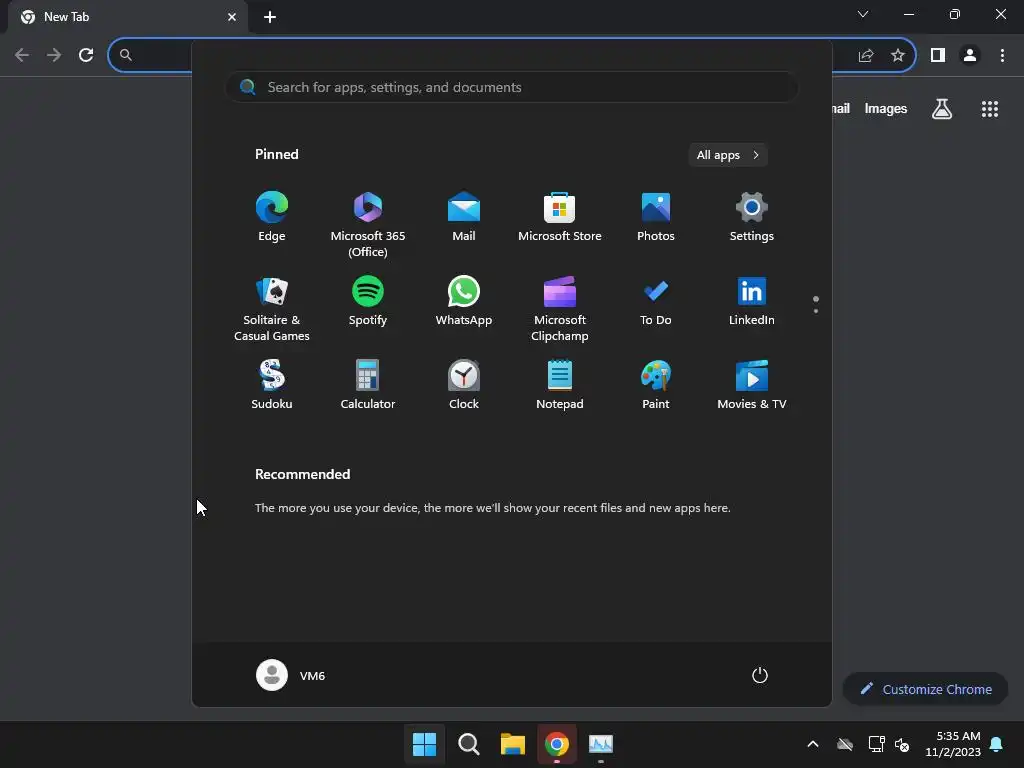The width and height of the screenshot is (1024, 768).
Task: Open the notification bell
Action: tap(997, 744)
